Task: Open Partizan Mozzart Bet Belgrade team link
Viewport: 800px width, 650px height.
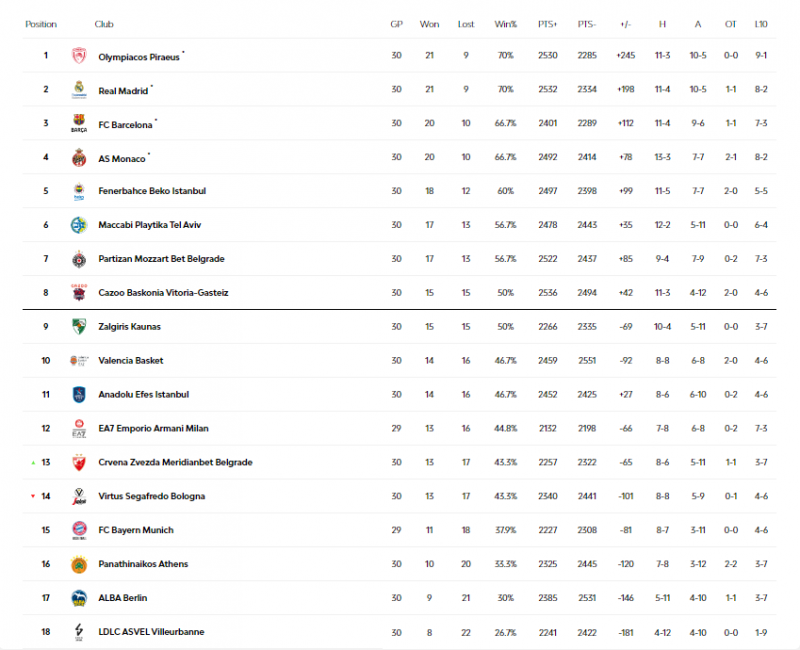Action: pos(161,259)
